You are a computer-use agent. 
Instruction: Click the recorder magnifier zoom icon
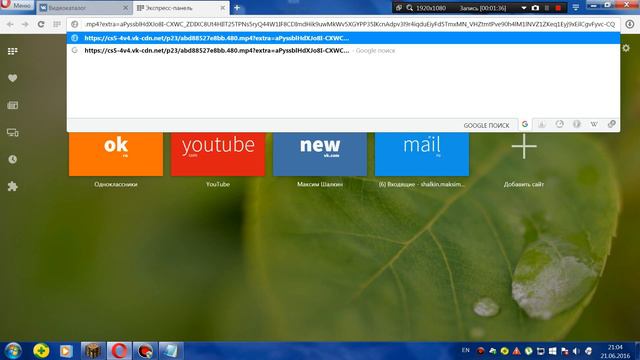(x=409, y=8)
